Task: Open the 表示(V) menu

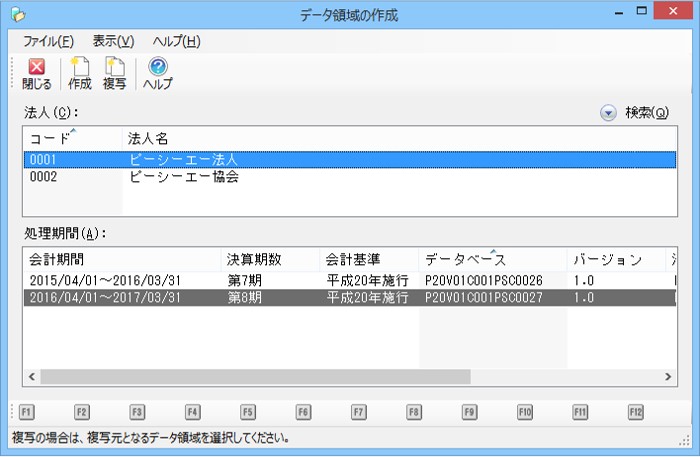Action: [x=113, y=41]
